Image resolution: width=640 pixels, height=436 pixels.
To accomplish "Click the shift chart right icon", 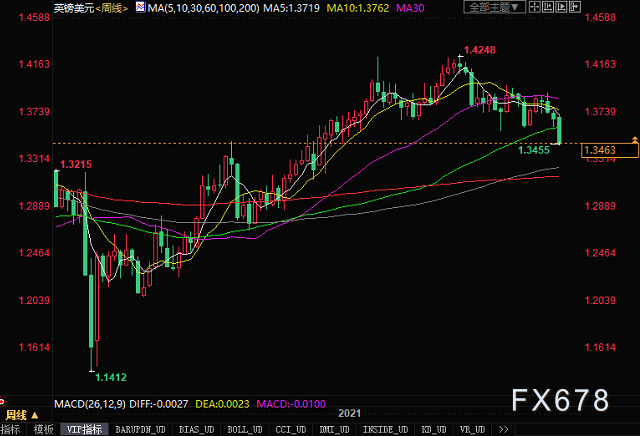I will pos(575,7).
